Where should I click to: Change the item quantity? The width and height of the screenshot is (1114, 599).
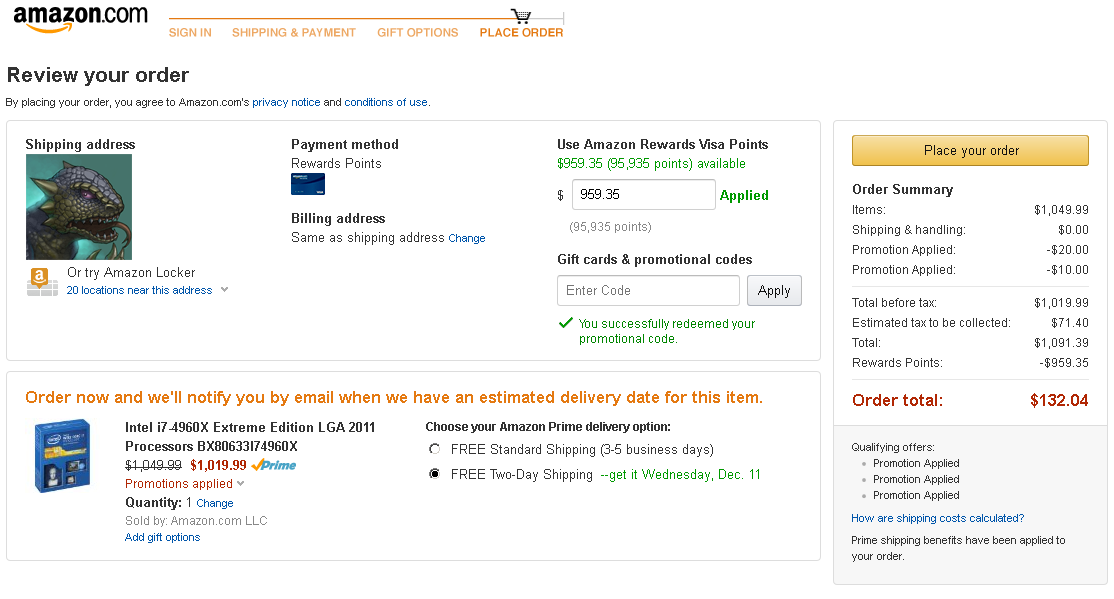tap(215, 503)
